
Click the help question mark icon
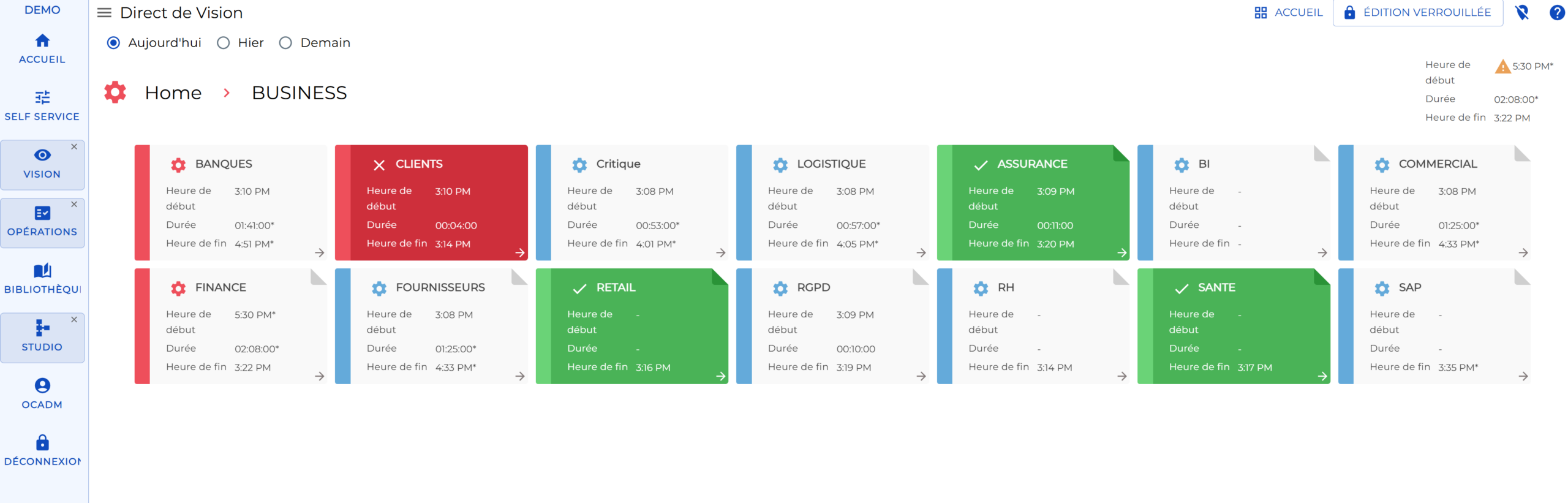(1556, 12)
